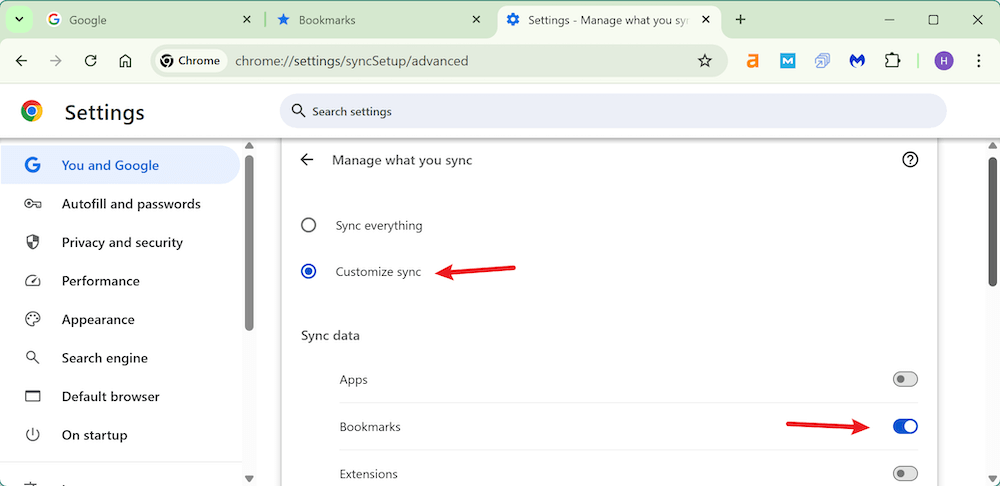This screenshot has width=1000, height=486.
Task: Open Chrome three-dot menu
Action: click(x=979, y=61)
